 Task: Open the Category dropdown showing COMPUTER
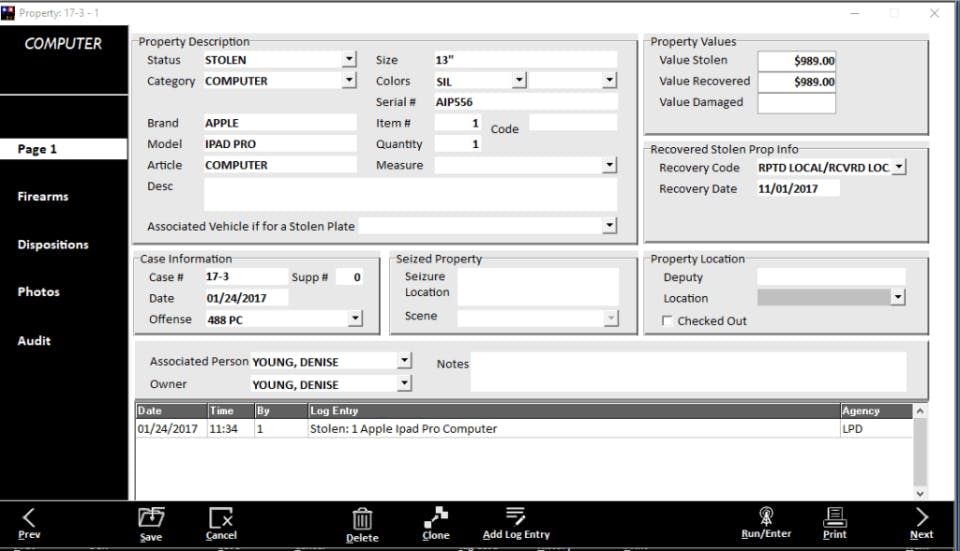coord(349,80)
